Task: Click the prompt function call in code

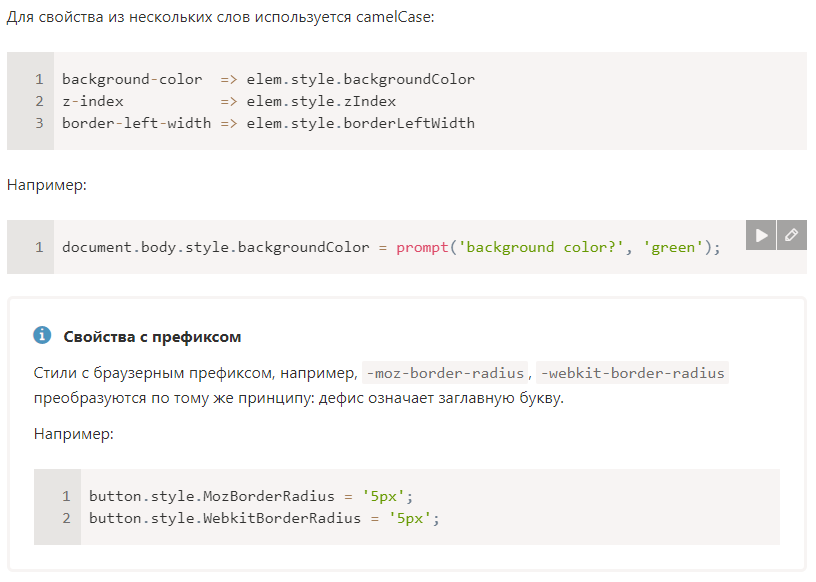Action: 422,247
